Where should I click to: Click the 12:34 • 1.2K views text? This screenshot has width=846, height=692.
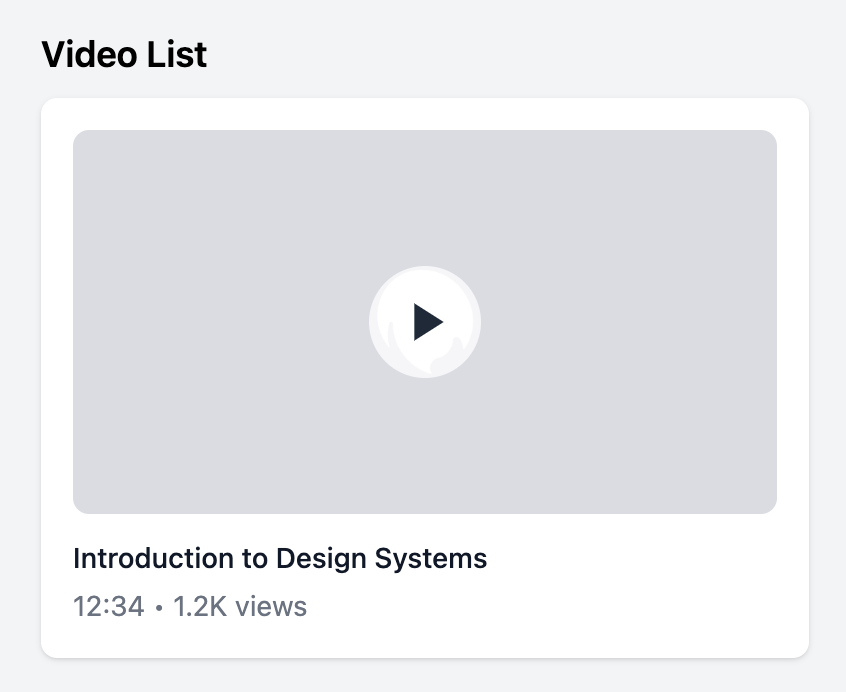190,606
